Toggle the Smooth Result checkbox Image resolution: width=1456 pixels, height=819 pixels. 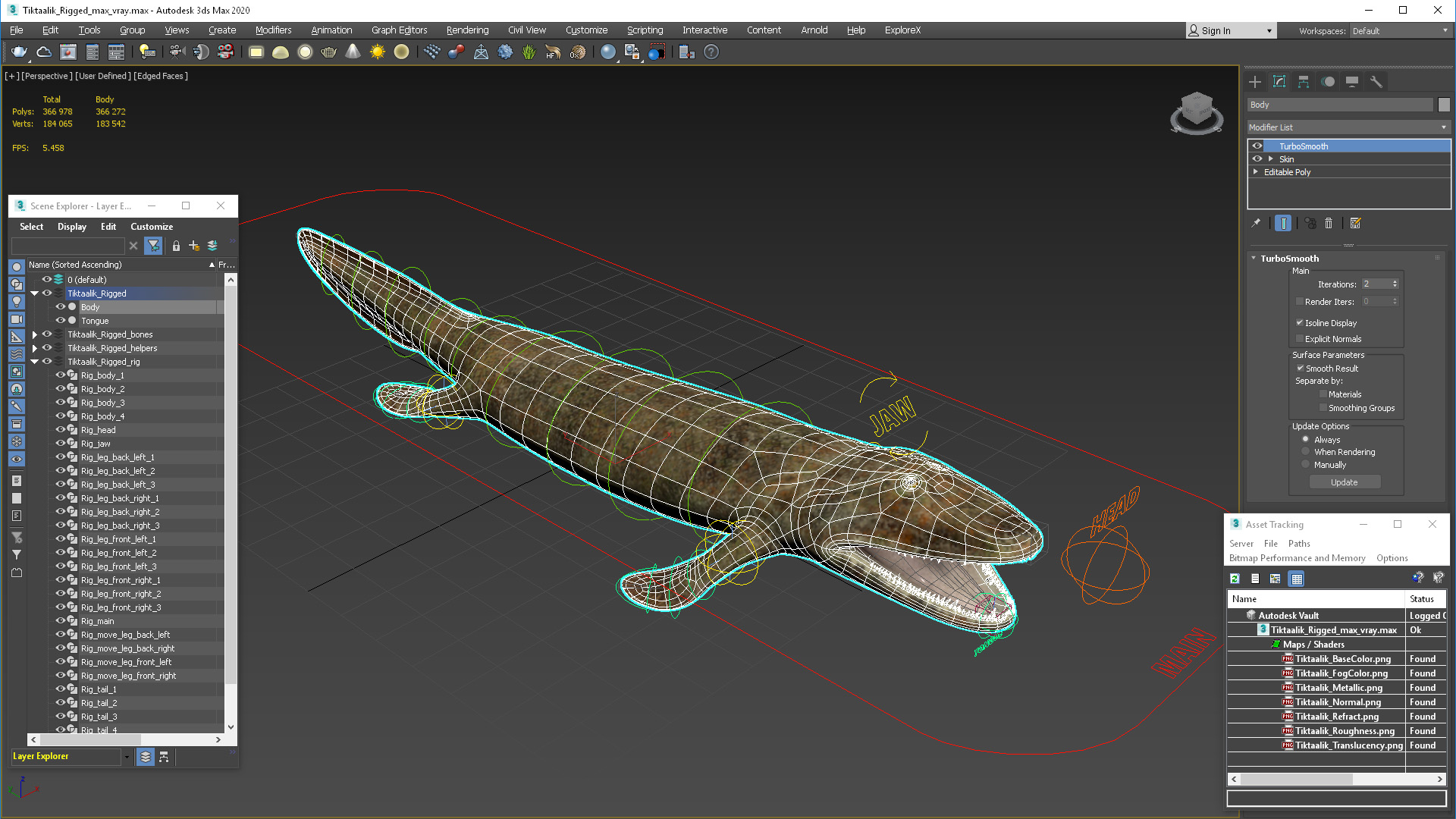(x=1300, y=369)
